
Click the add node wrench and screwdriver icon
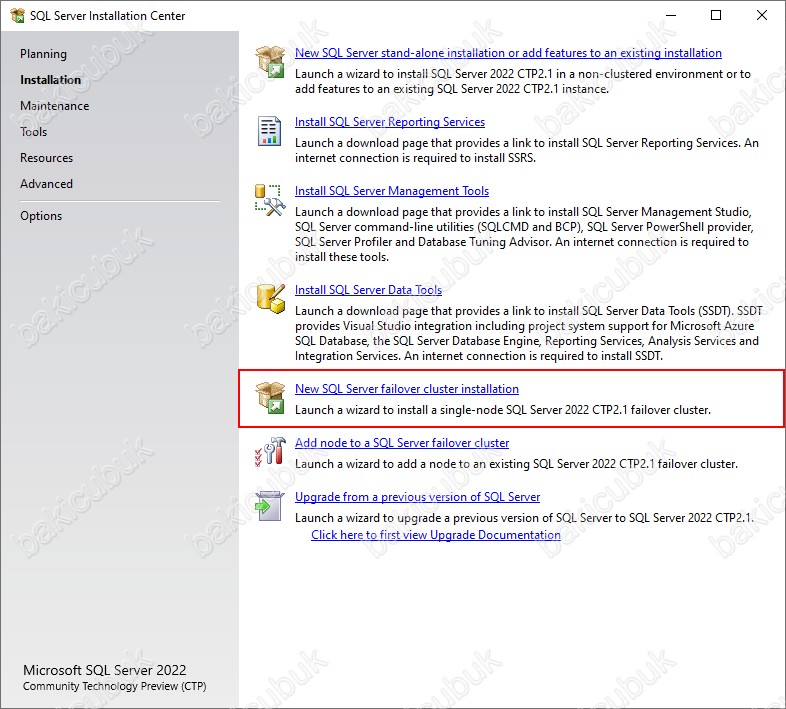[270, 451]
